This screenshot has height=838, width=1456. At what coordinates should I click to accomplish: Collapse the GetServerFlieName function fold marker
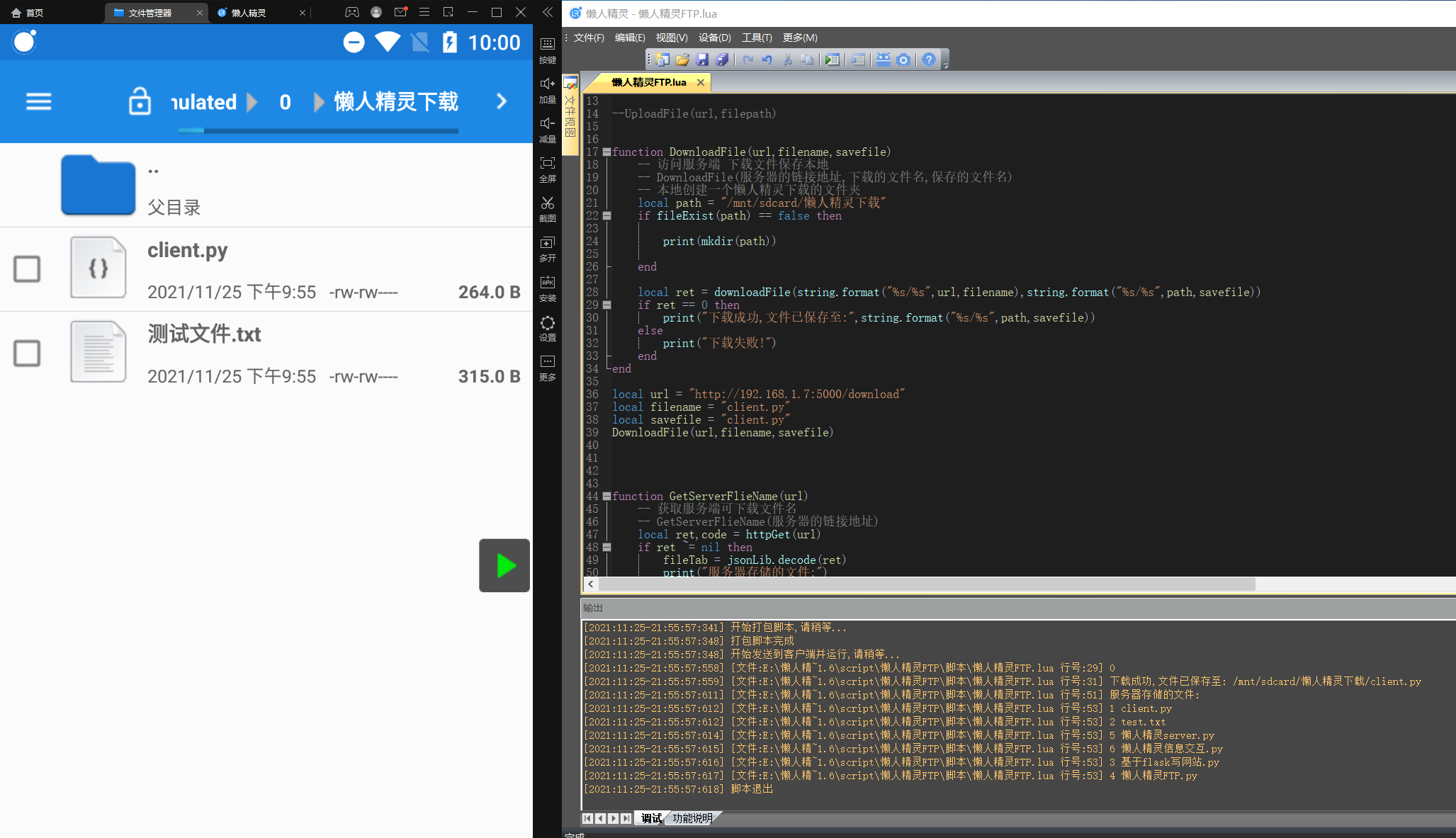[606, 497]
